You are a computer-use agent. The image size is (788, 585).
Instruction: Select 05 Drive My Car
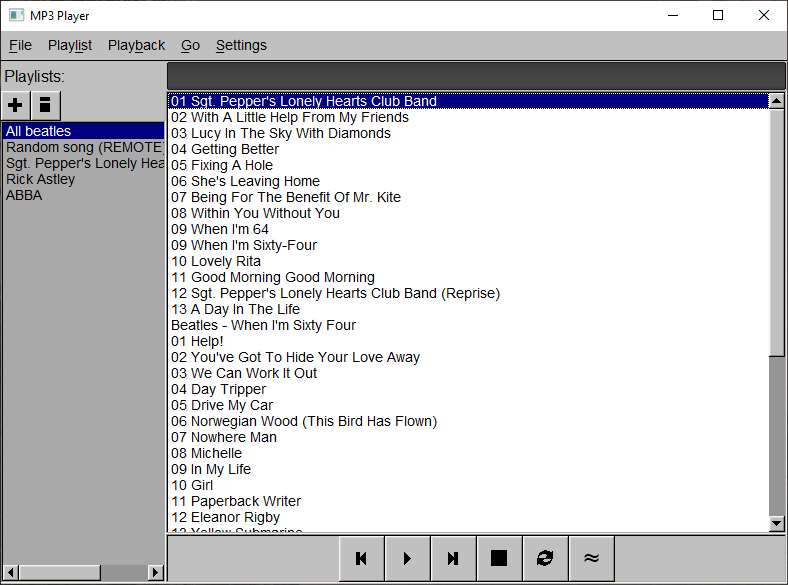468,406
